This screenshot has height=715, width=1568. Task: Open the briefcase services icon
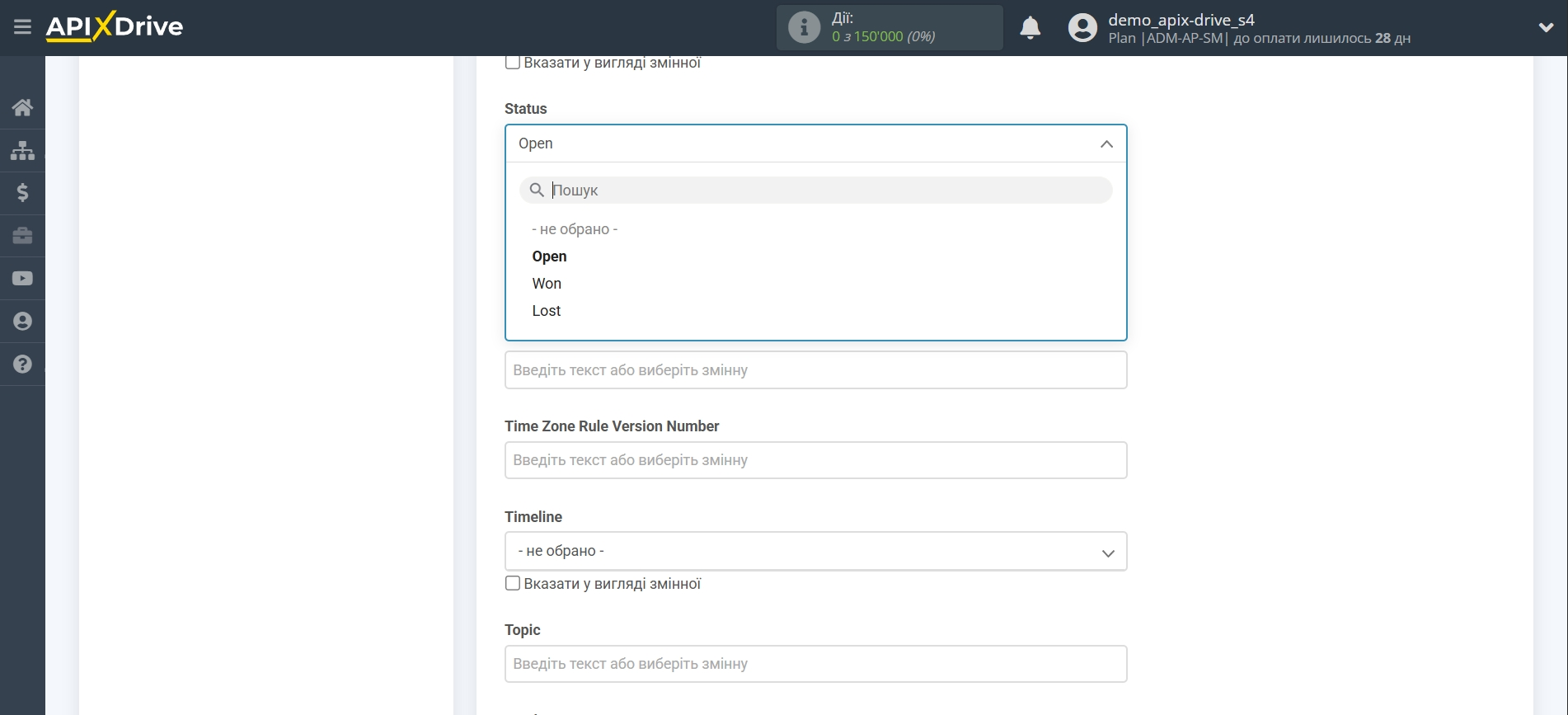click(x=22, y=236)
